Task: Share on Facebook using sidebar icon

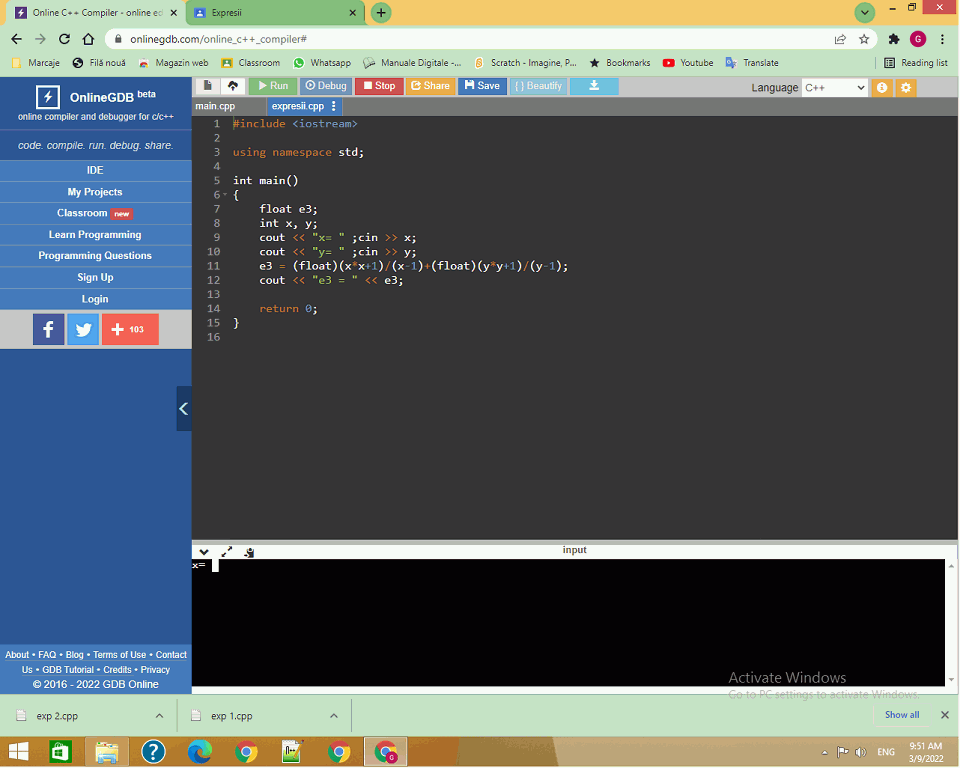Action: [x=48, y=329]
